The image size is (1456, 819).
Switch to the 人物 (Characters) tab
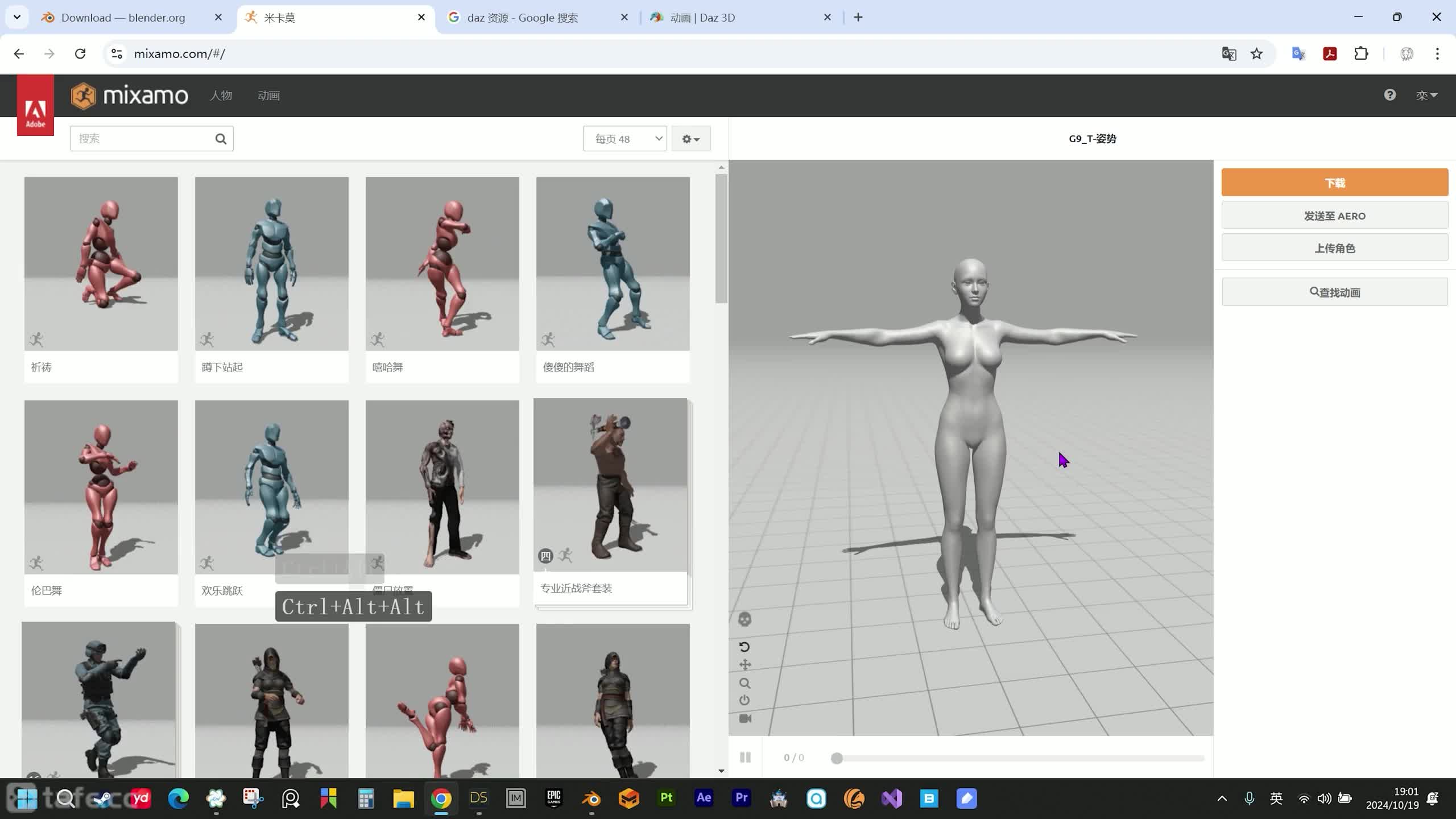221,96
